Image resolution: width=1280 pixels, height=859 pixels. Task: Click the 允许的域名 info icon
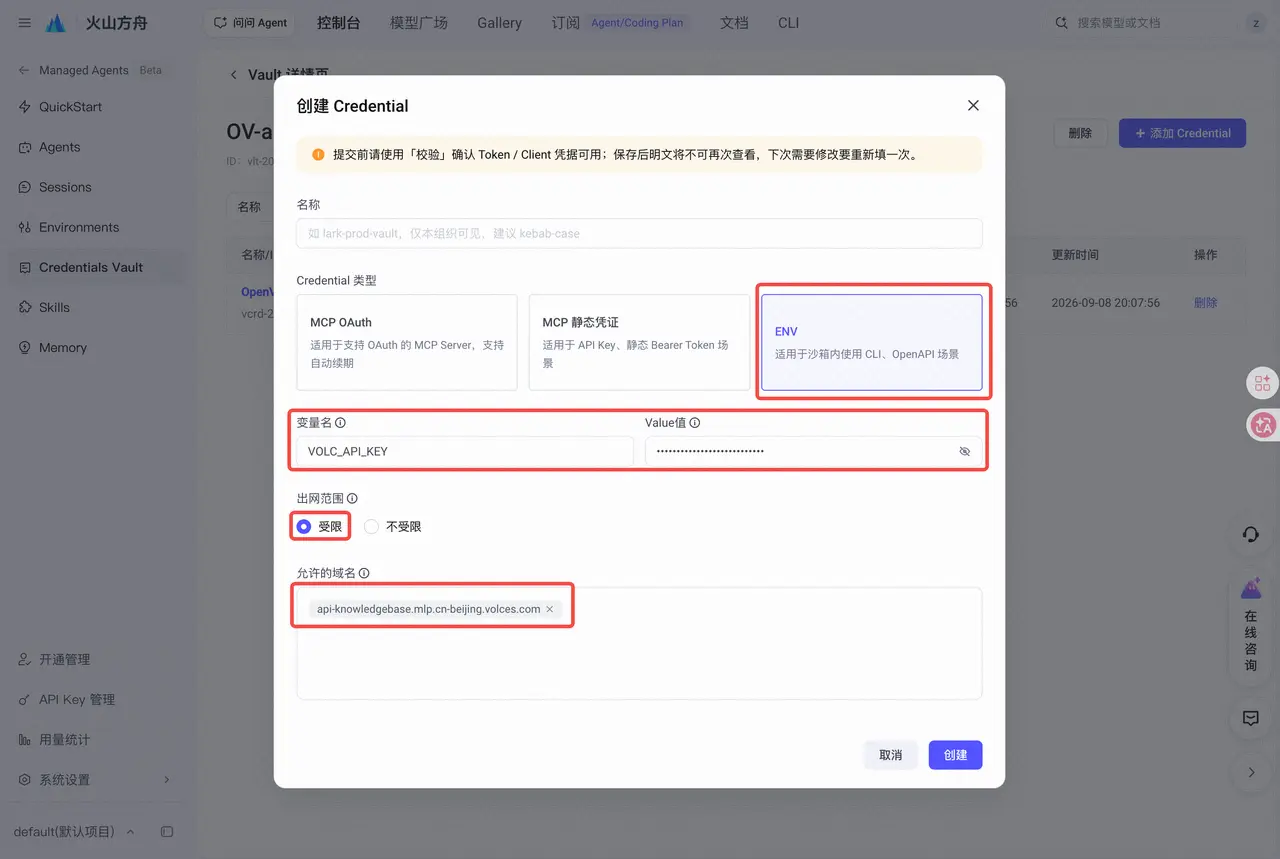364,573
